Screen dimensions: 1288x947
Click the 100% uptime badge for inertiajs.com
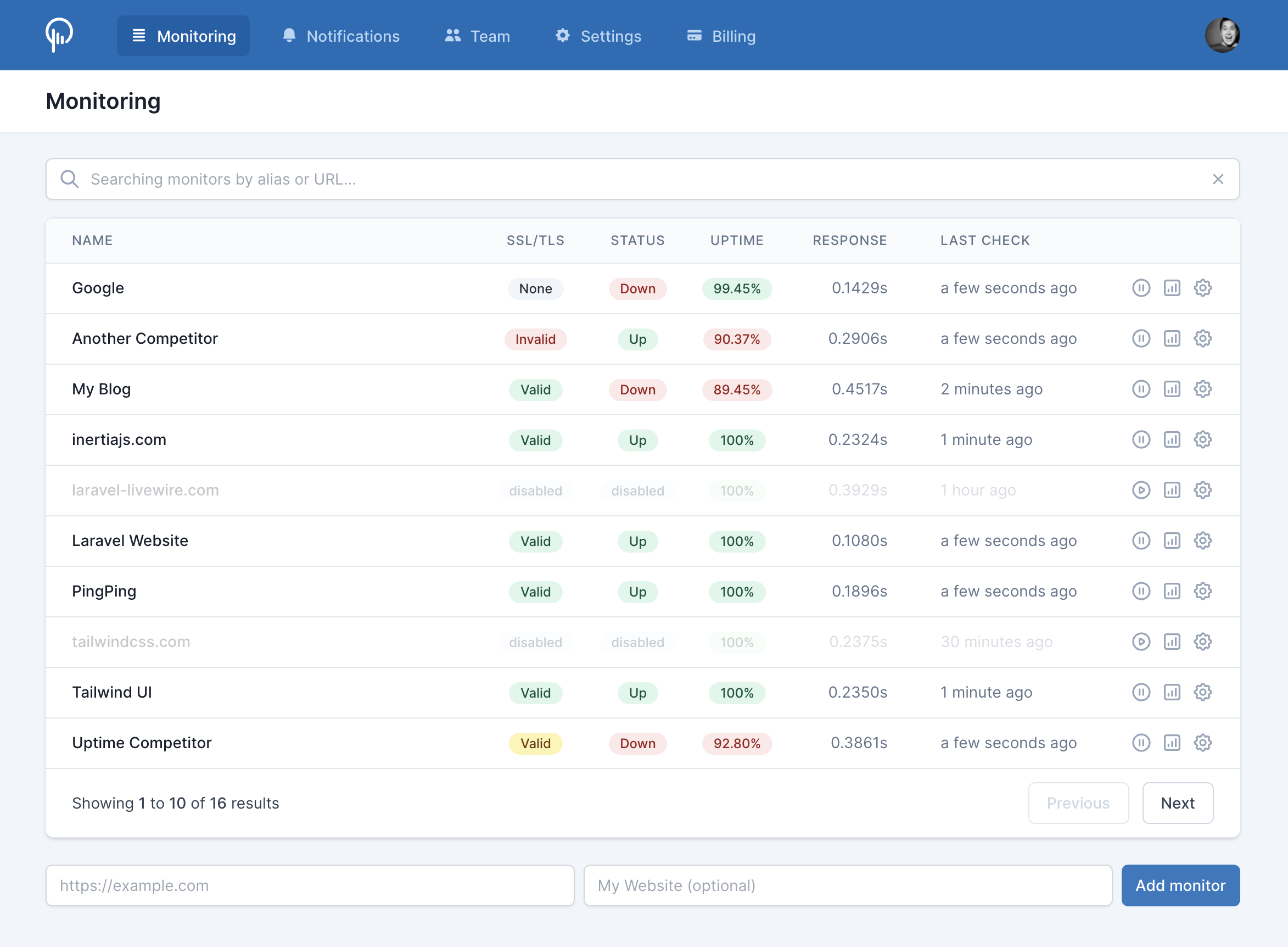click(737, 439)
